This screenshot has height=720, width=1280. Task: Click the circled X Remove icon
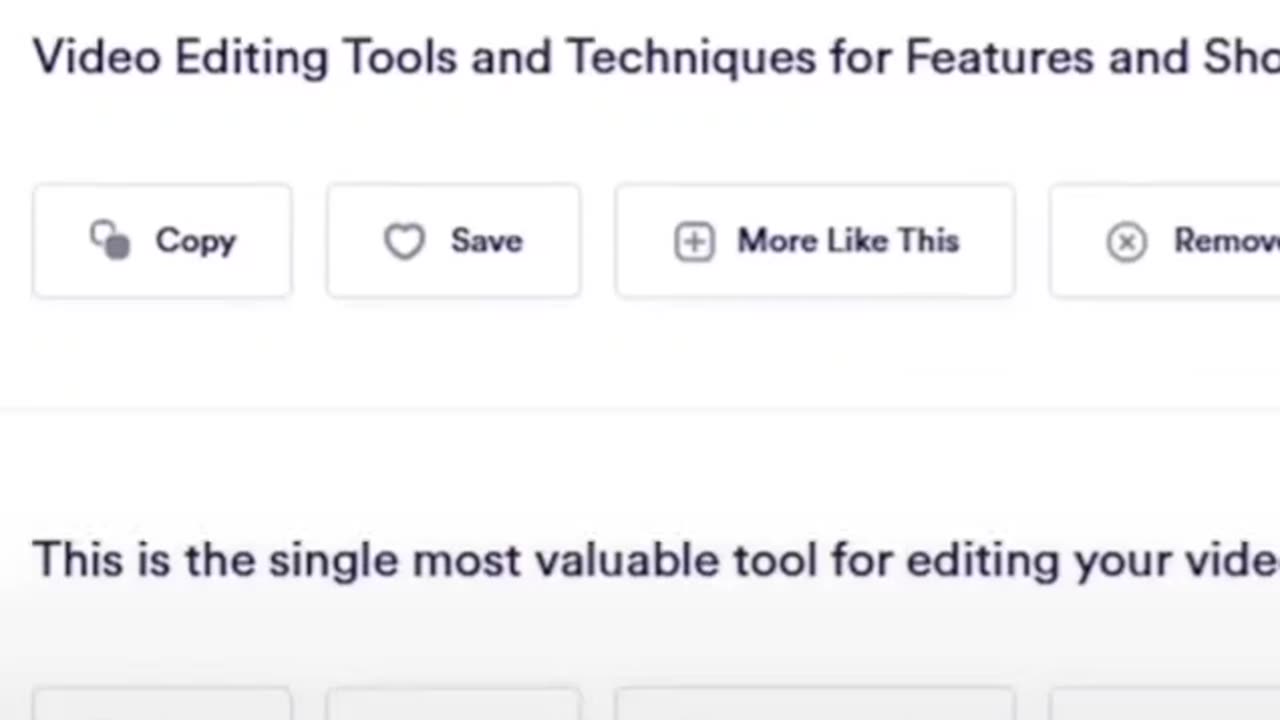click(1127, 242)
